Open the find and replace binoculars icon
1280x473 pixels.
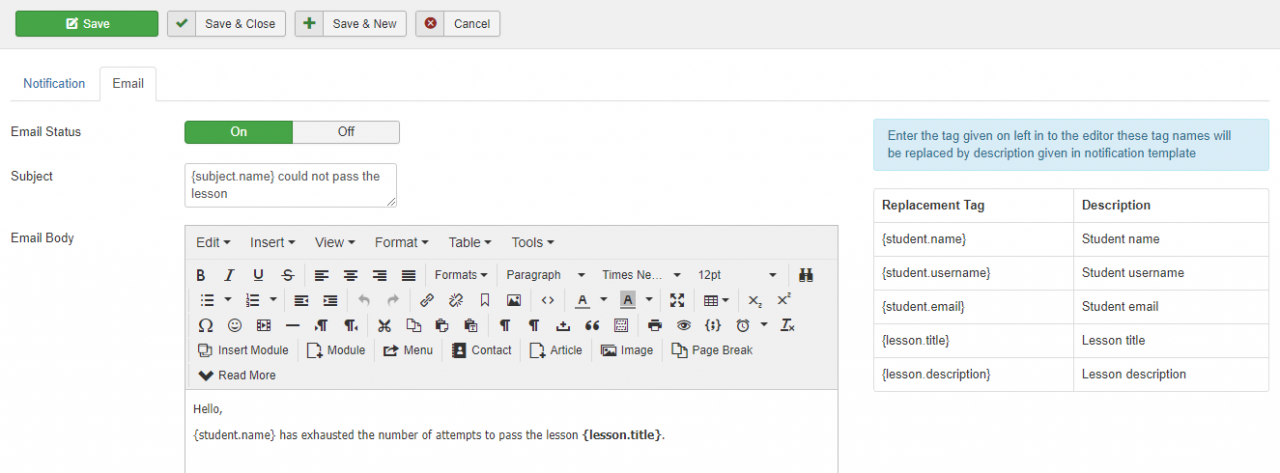806,275
